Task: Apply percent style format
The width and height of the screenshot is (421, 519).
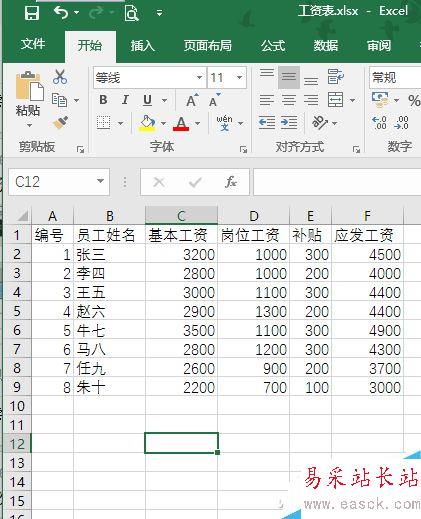Action: (x=414, y=100)
